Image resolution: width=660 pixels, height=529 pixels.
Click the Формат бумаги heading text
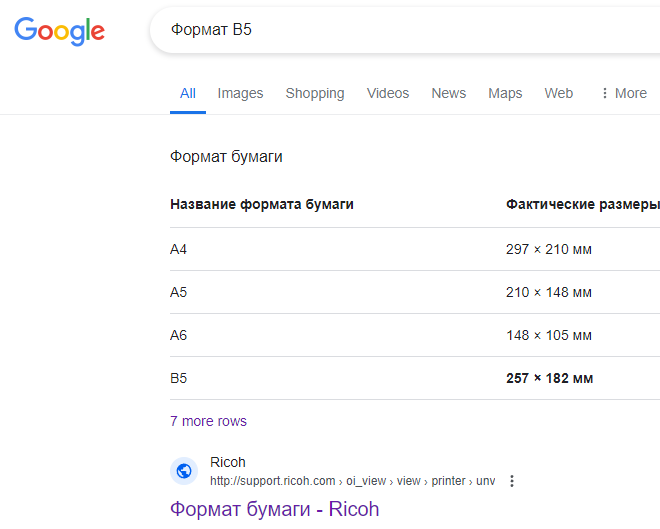pyautogui.click(x=226, y=157)
